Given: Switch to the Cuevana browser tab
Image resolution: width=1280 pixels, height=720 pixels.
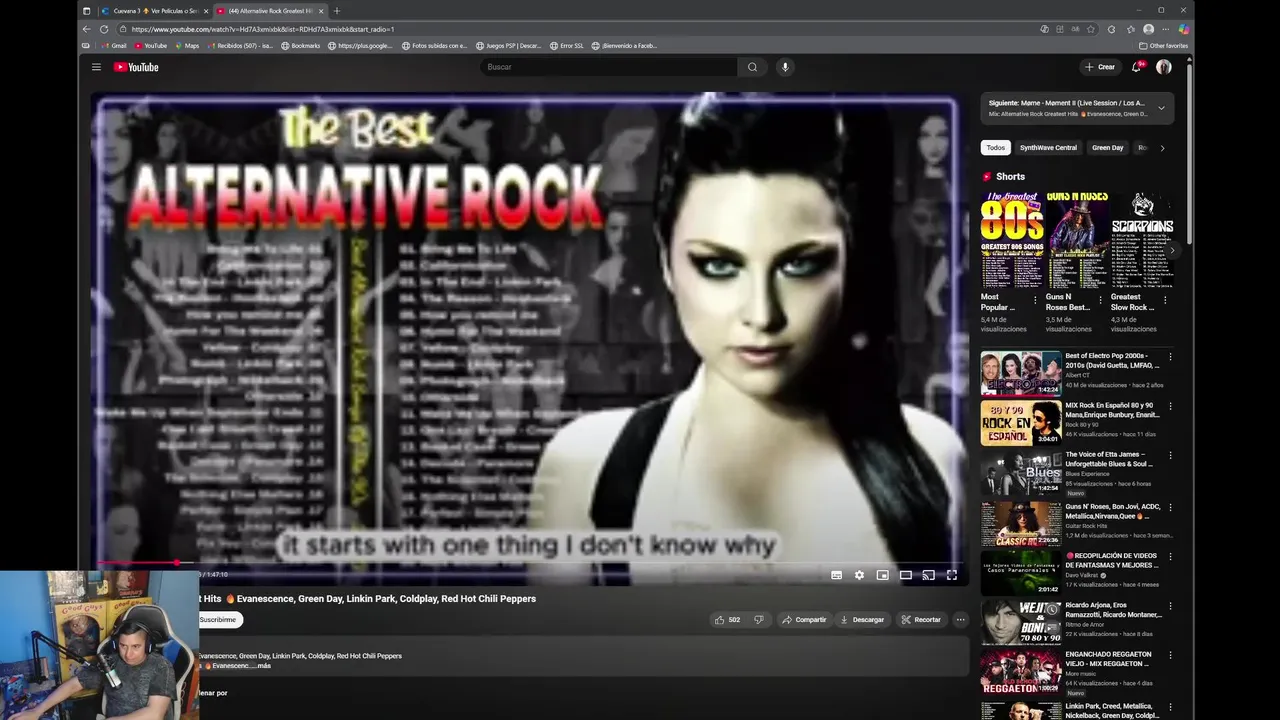Looking at the screenshot, I should 155,11.
